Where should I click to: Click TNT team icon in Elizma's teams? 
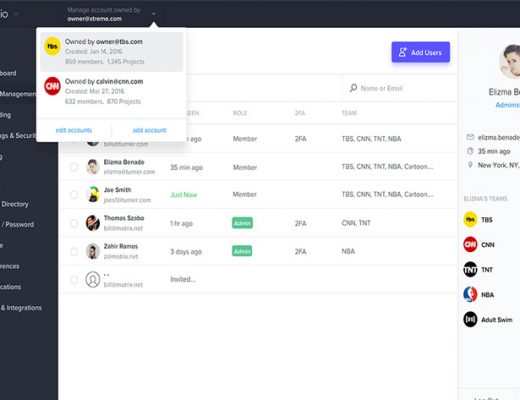click(470, 269)
